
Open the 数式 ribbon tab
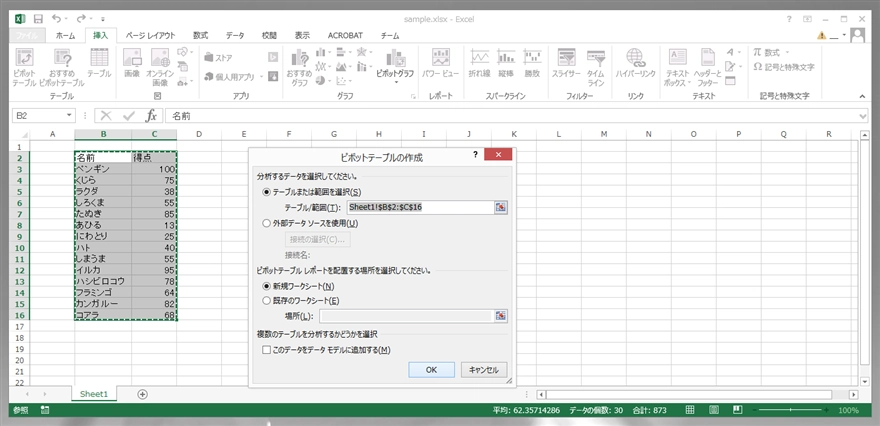click(x=200, y=35)
